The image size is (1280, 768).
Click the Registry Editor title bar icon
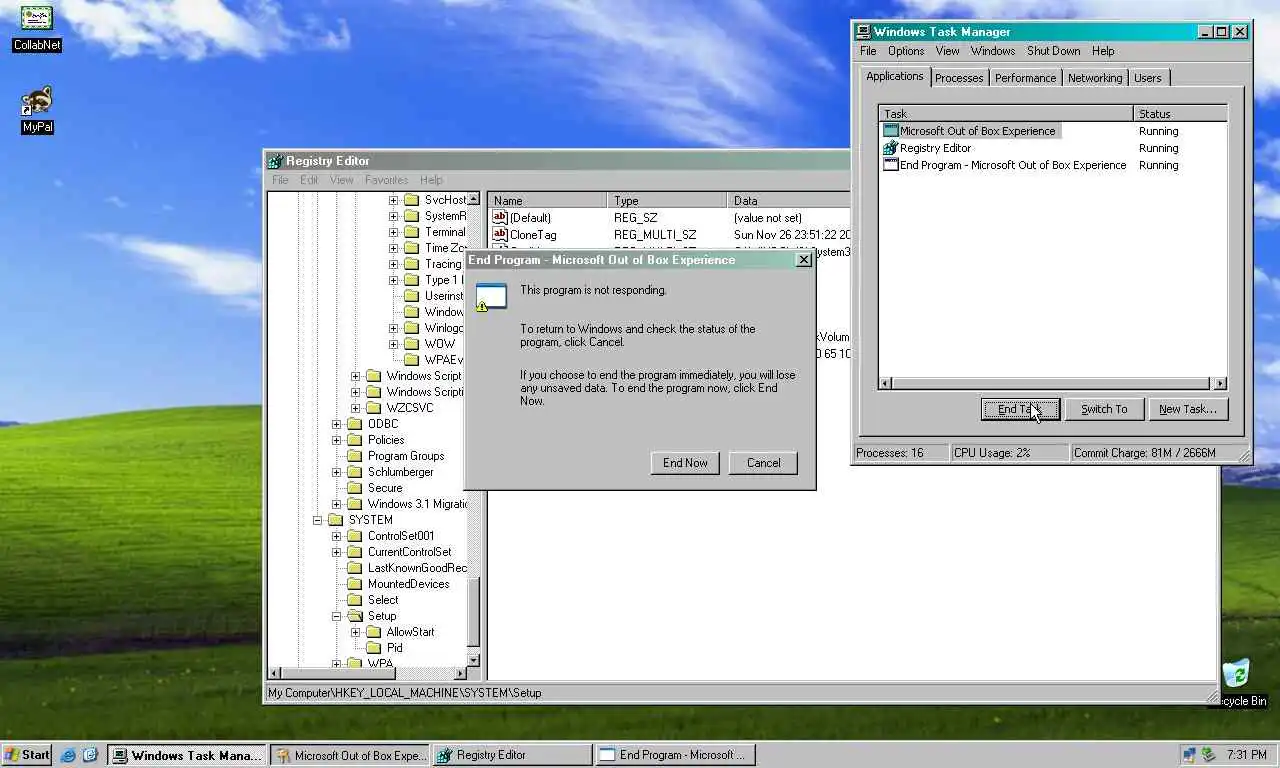coord(275,161)
